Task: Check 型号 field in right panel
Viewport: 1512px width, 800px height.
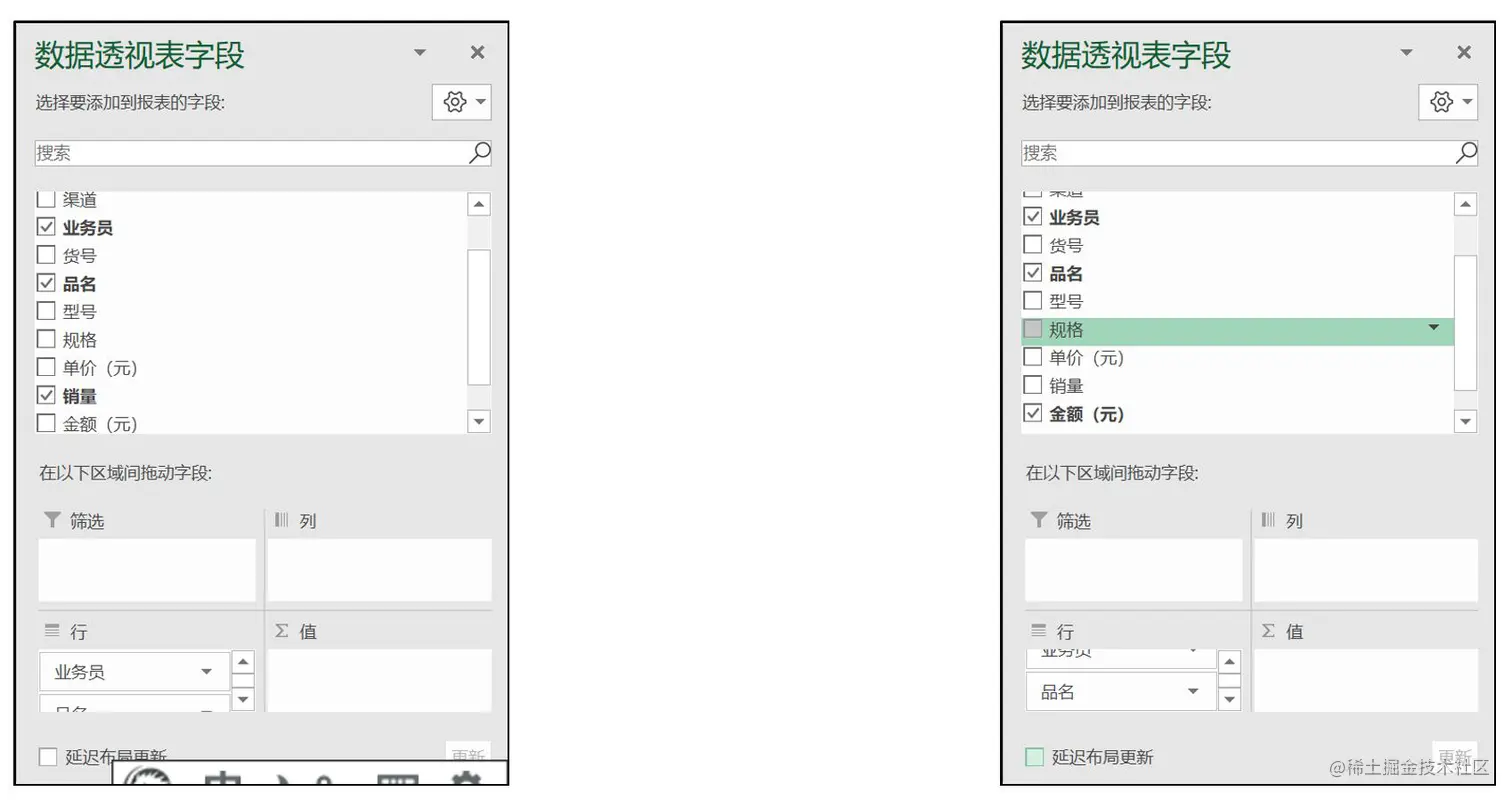Action: pyautogui.click(x=1033, y=301)
